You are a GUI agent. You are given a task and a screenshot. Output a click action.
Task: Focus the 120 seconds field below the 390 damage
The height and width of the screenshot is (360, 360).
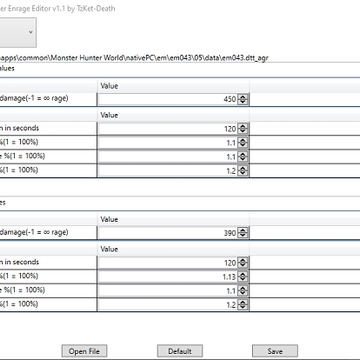coord(167,263)
